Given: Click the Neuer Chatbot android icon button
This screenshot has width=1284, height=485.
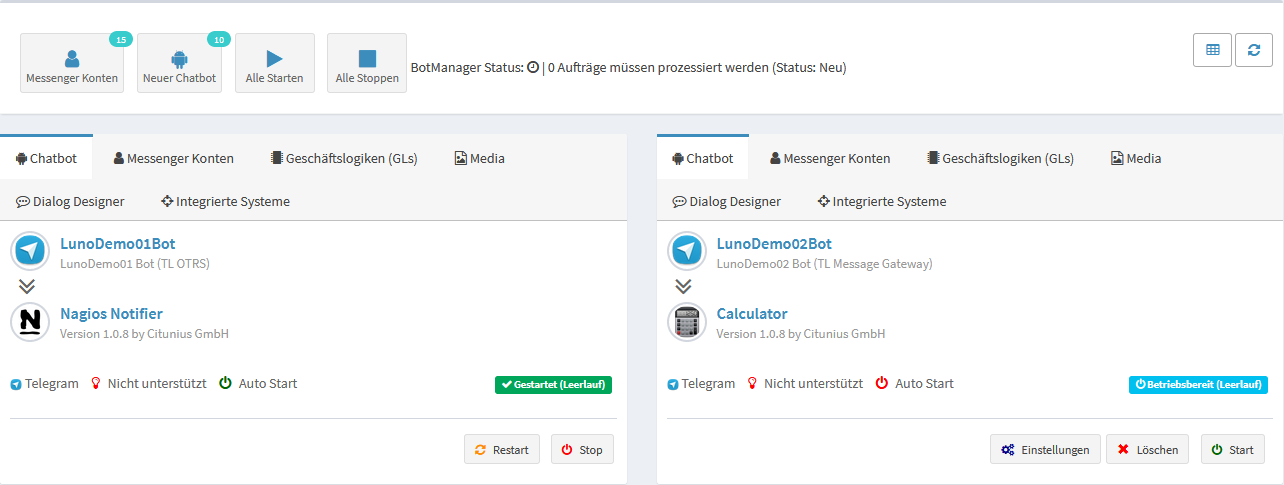Looking at the screenshot, I should pos(179,64).
